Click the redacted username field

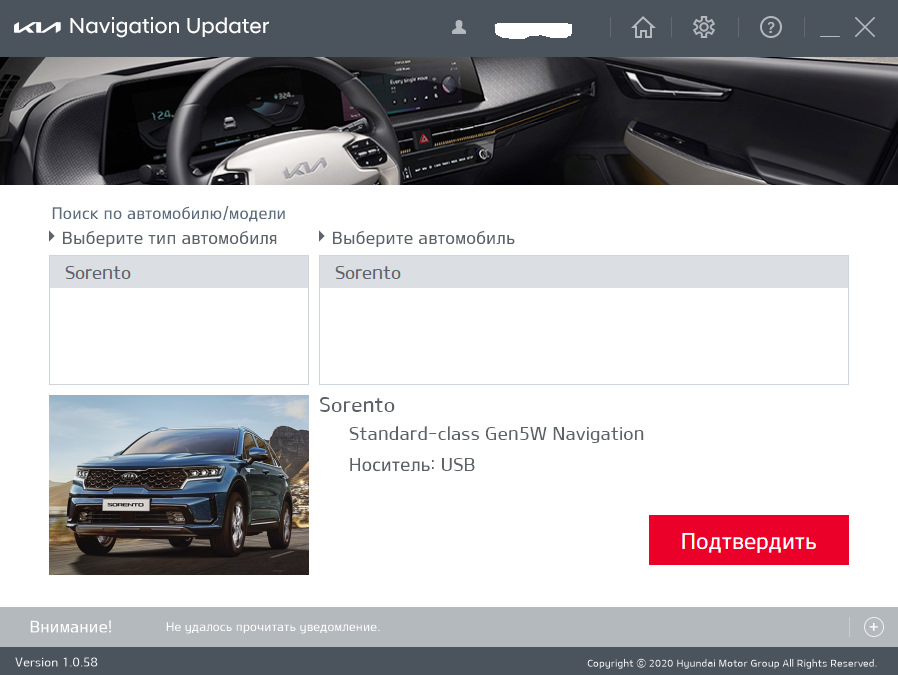tap(533, 29)
